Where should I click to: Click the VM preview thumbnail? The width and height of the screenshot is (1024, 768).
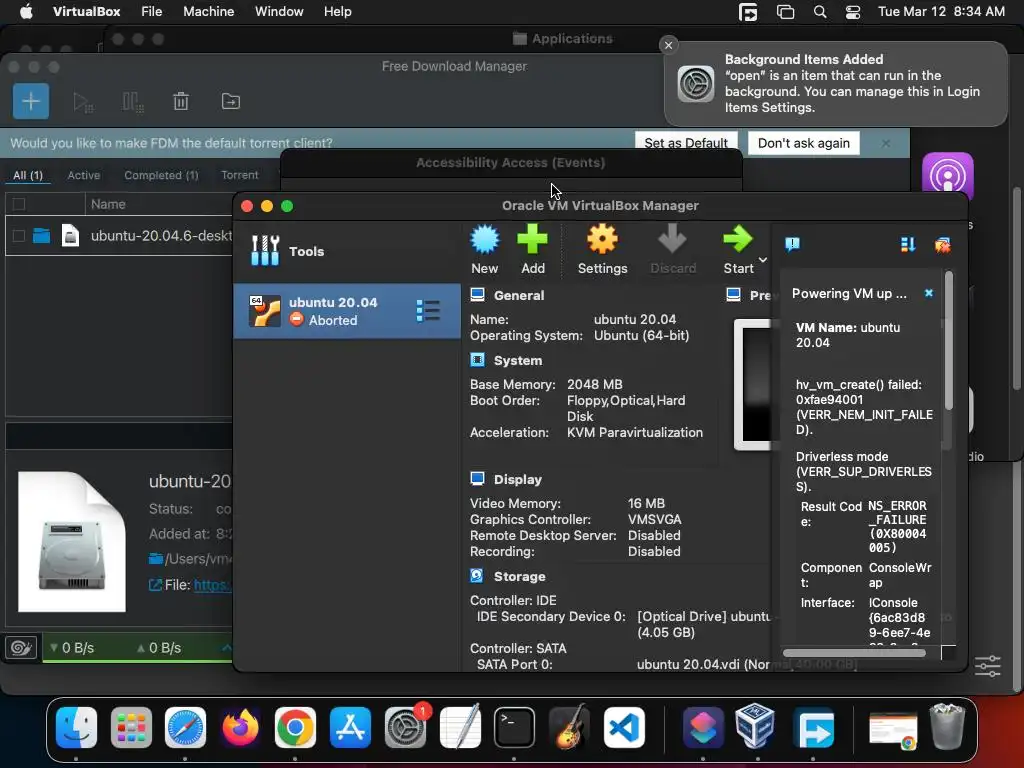click(x=754, y=385)
